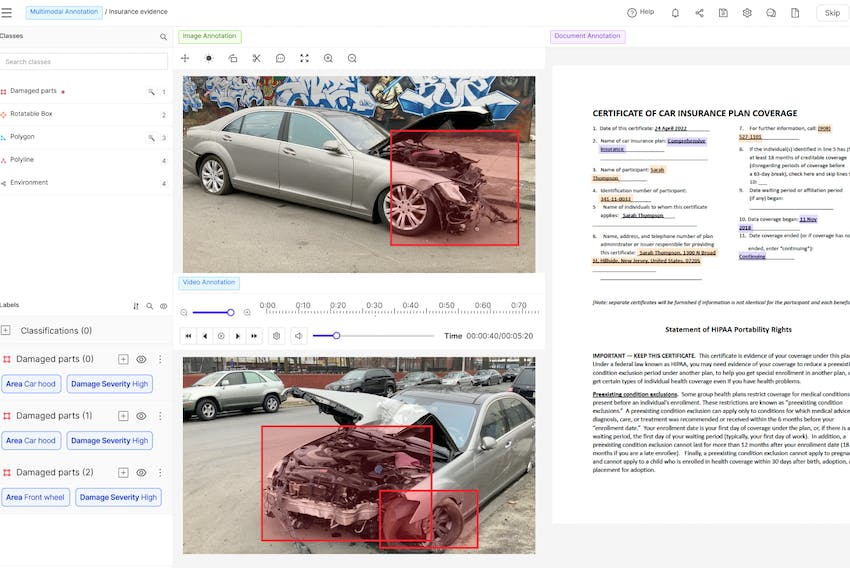The width and height of the screenshot is (850, 568).
Task: Click the fullscreen expand icon
Action: pyautogui.click(x=304, y=58)
